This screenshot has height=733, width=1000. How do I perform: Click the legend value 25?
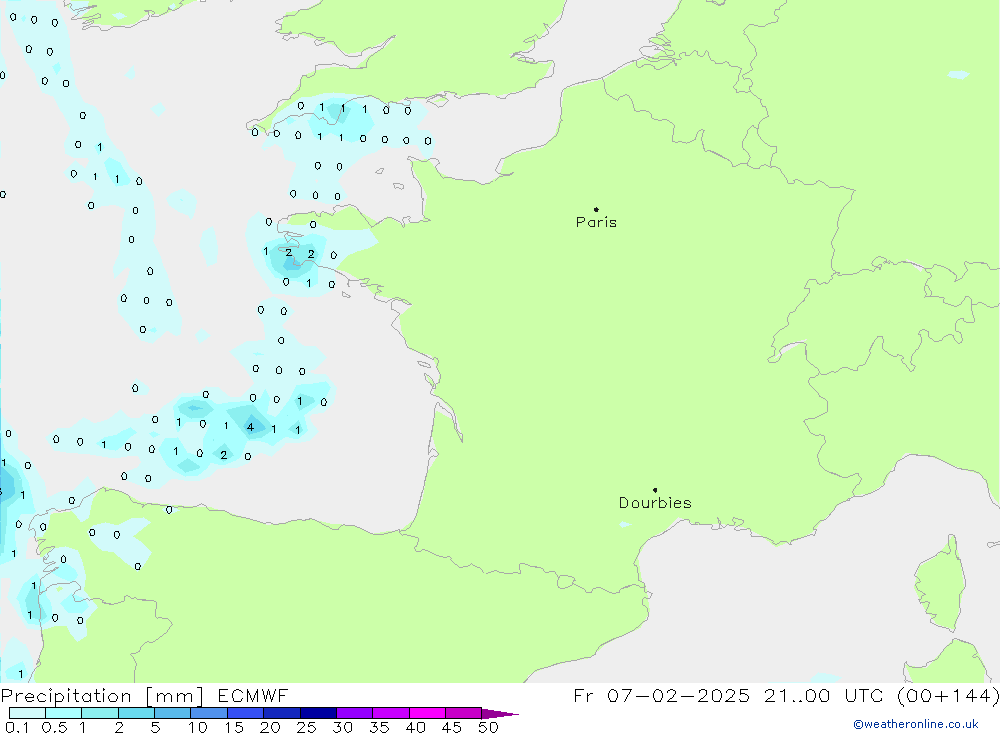pos(306,727)
